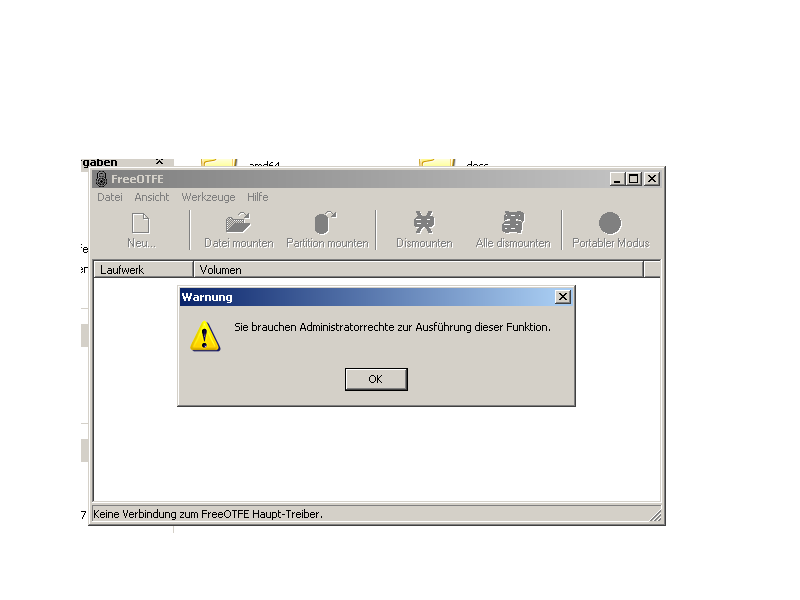This screenshot has height=600, width=800.
Task: Confirm the warning with OK
Action: point(376,379)
